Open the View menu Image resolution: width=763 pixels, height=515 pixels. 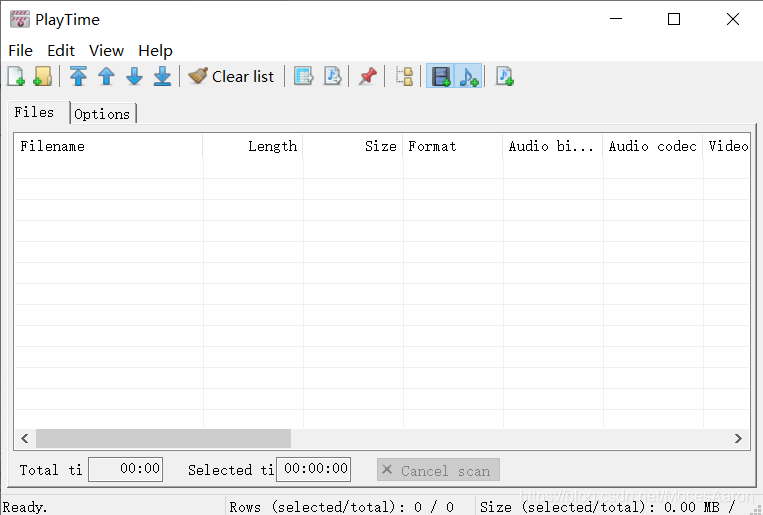pos(106,51)
